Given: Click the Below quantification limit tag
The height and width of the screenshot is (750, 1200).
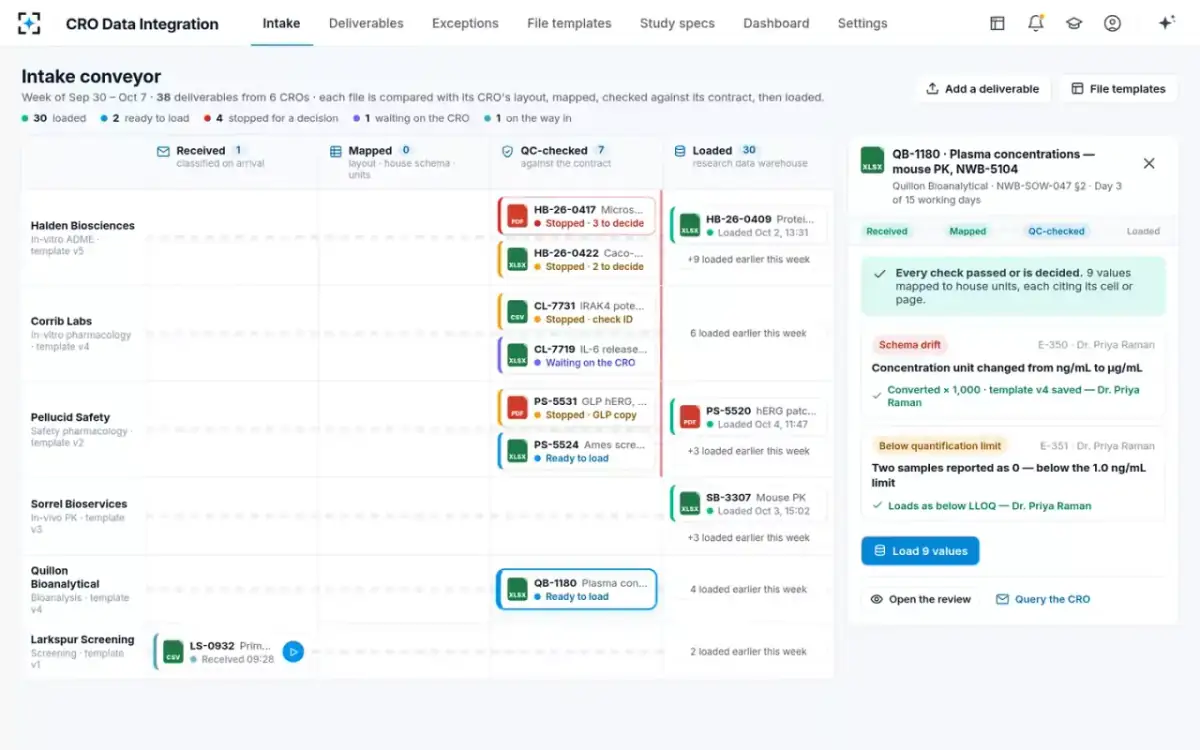Looking at the screenshot, I should (940, 446).
